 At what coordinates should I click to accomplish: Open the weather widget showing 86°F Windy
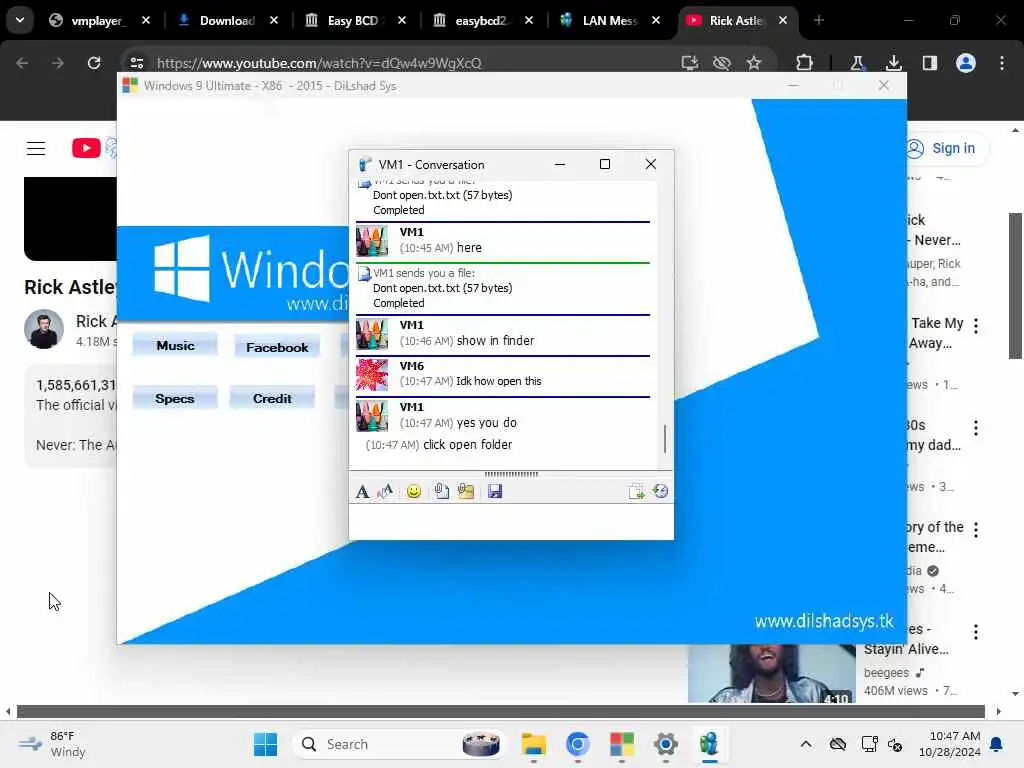52,744
